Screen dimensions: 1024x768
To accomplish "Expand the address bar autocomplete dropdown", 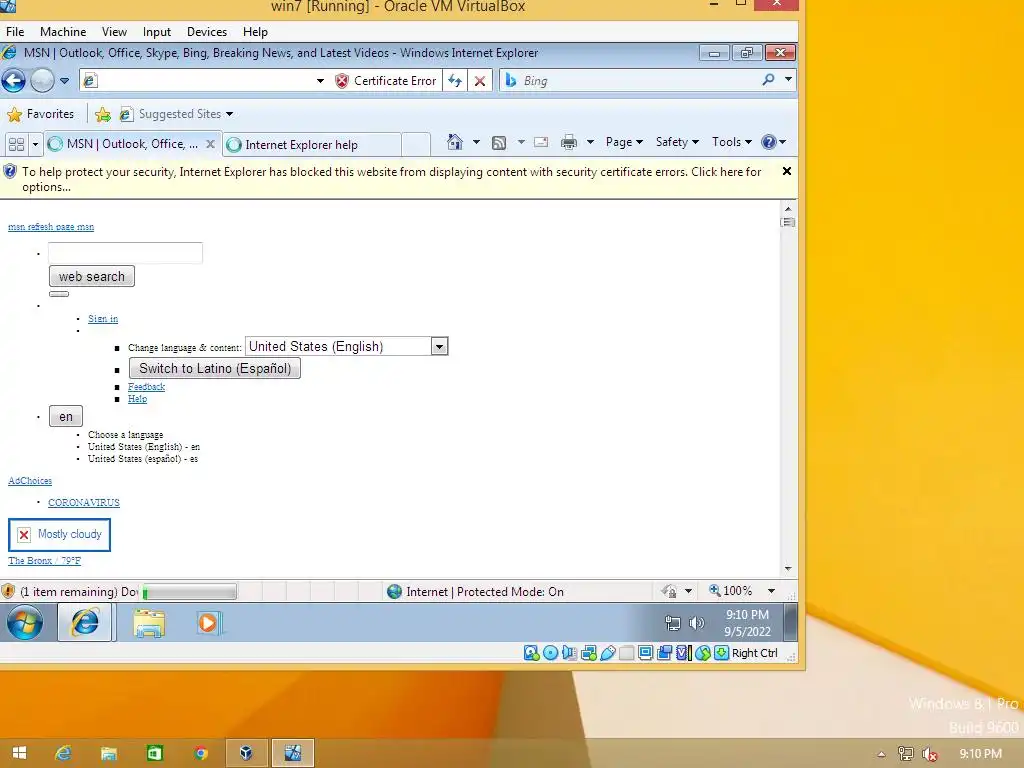I will (x=320, y=81).
